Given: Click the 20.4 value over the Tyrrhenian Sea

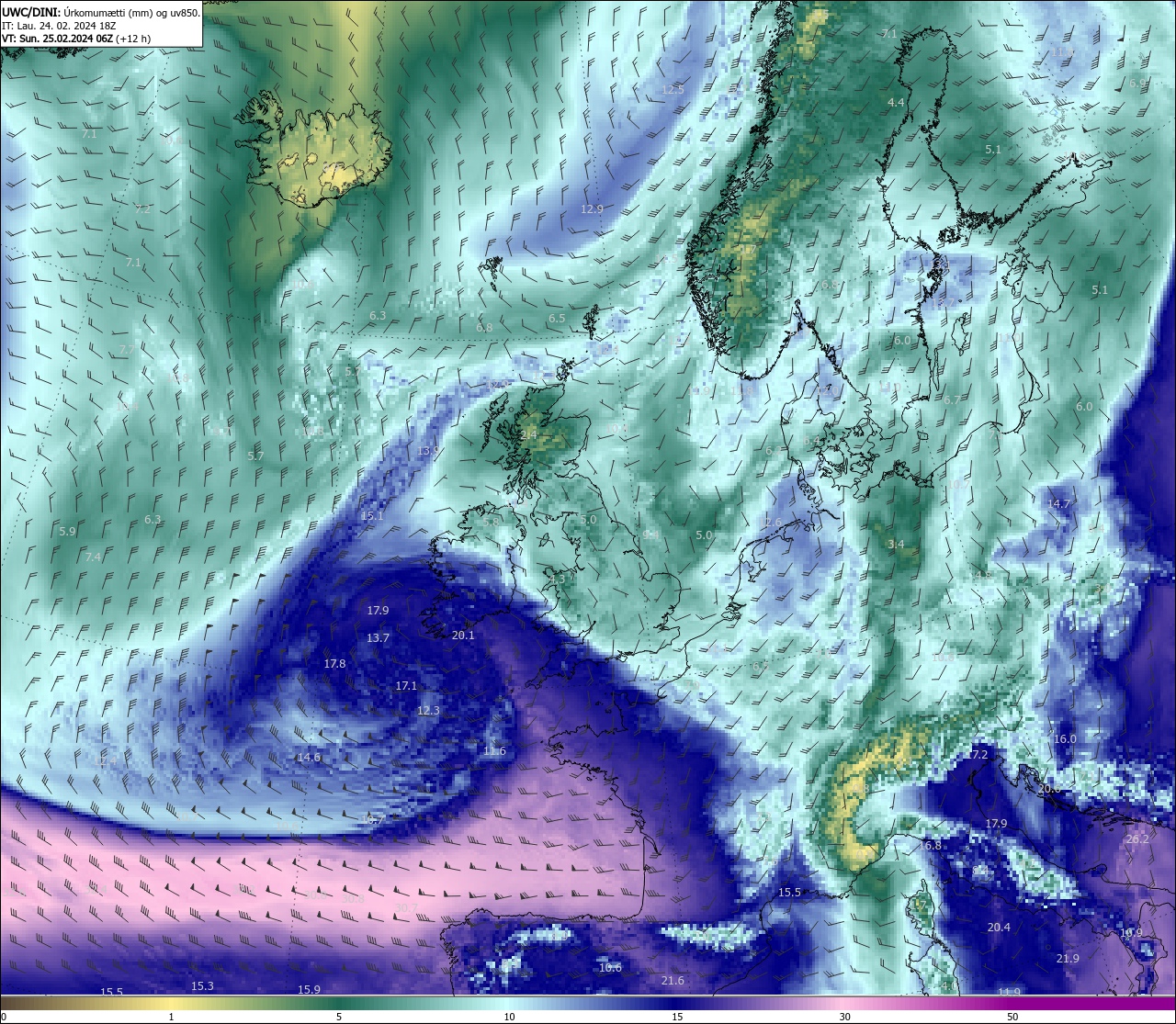Looking at the screenshot, I should (x=999, y=928).
